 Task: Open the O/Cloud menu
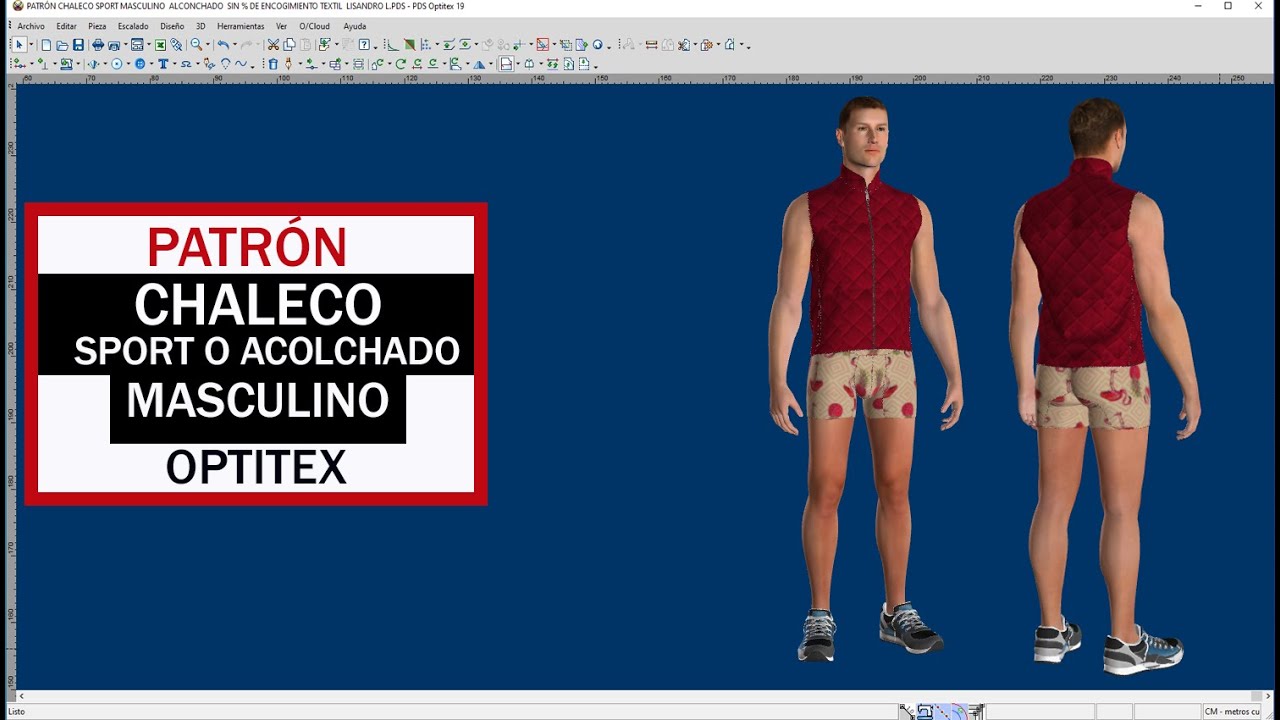315,26
